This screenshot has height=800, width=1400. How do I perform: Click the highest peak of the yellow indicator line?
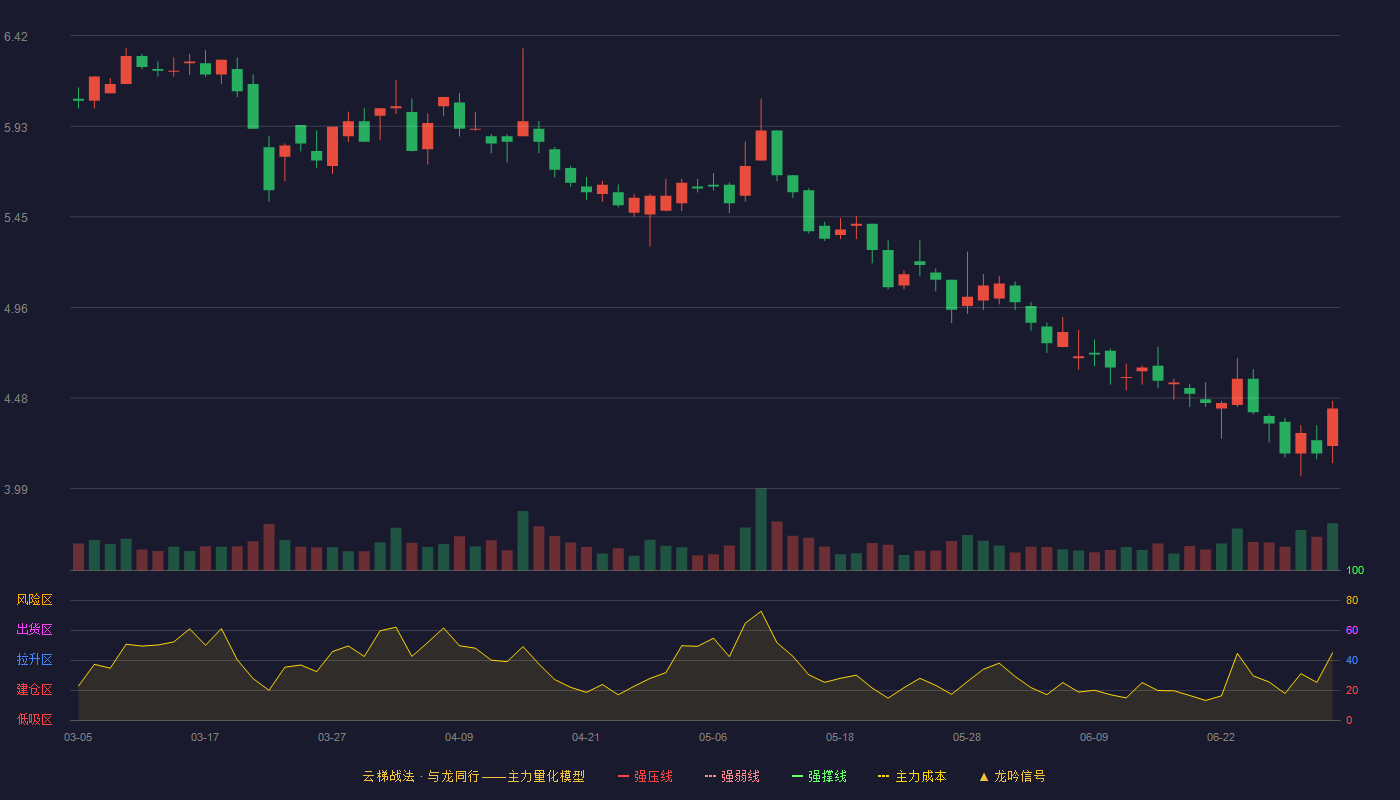(761, 611)
